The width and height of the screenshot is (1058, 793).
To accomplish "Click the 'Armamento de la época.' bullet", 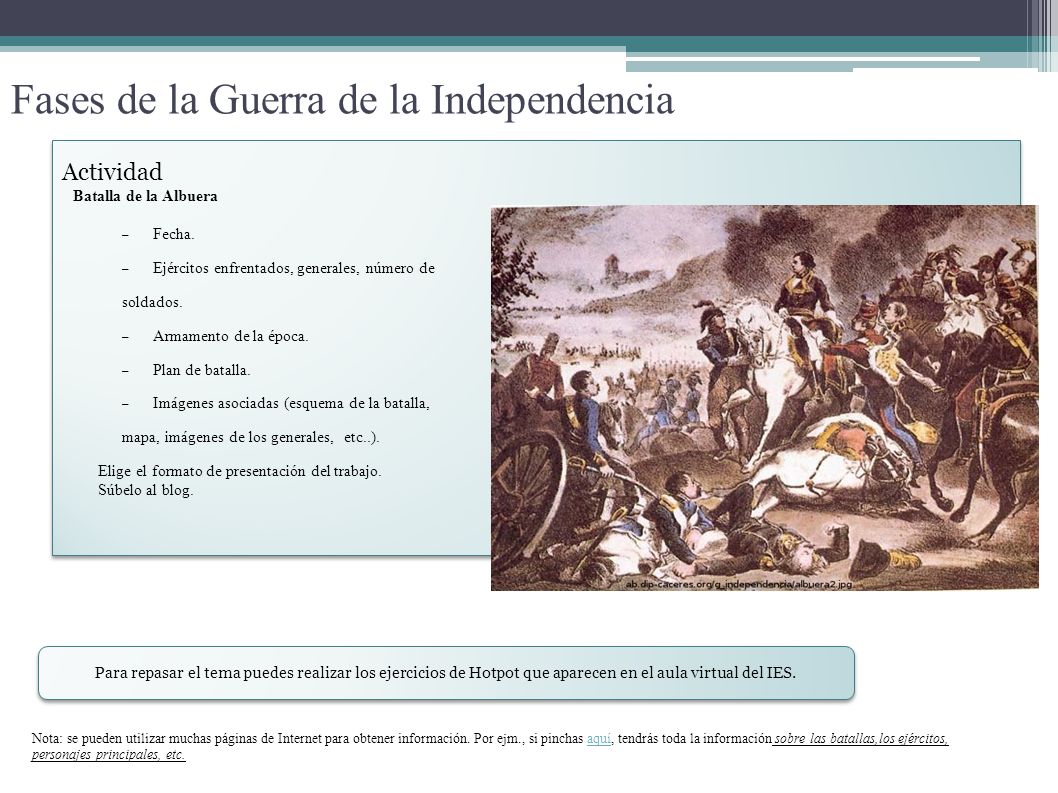I will coord(230,336).
